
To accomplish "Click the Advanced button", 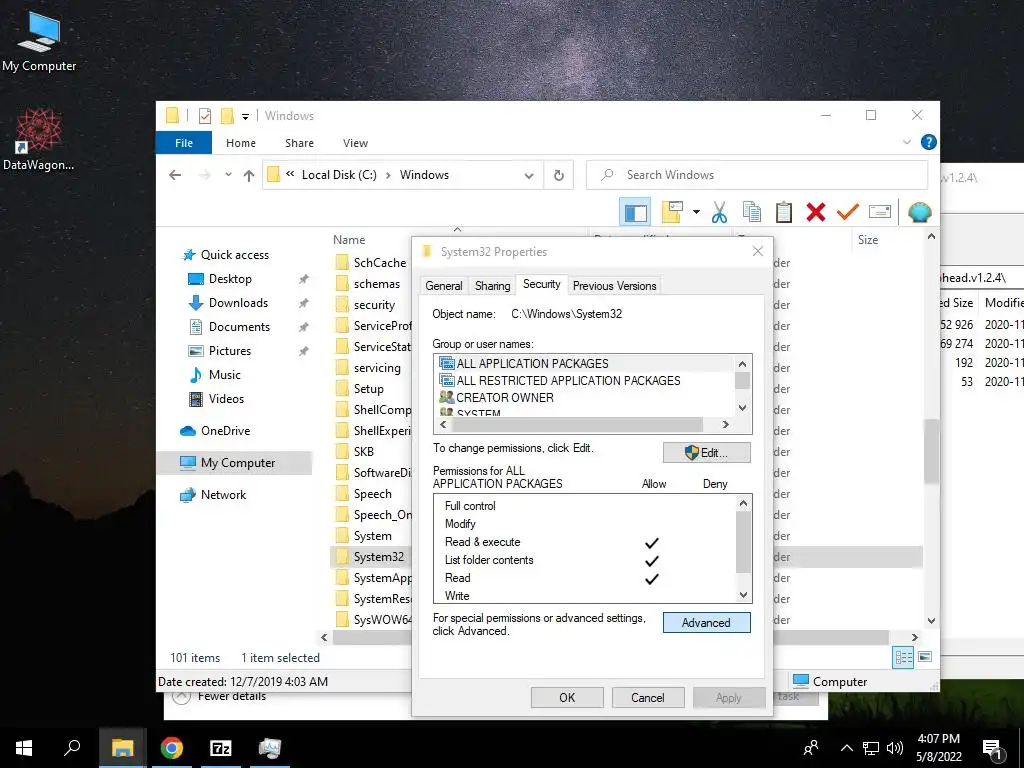I will (707, 622).
